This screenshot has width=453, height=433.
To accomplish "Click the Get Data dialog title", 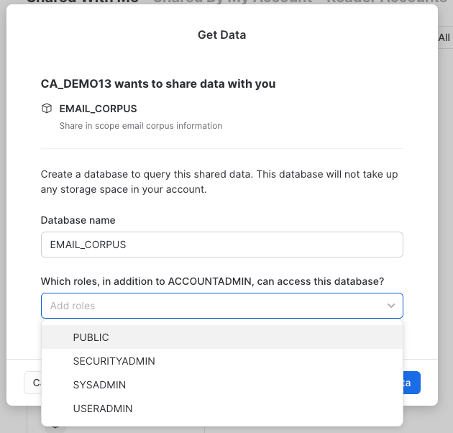I will [x=222, y=35].
